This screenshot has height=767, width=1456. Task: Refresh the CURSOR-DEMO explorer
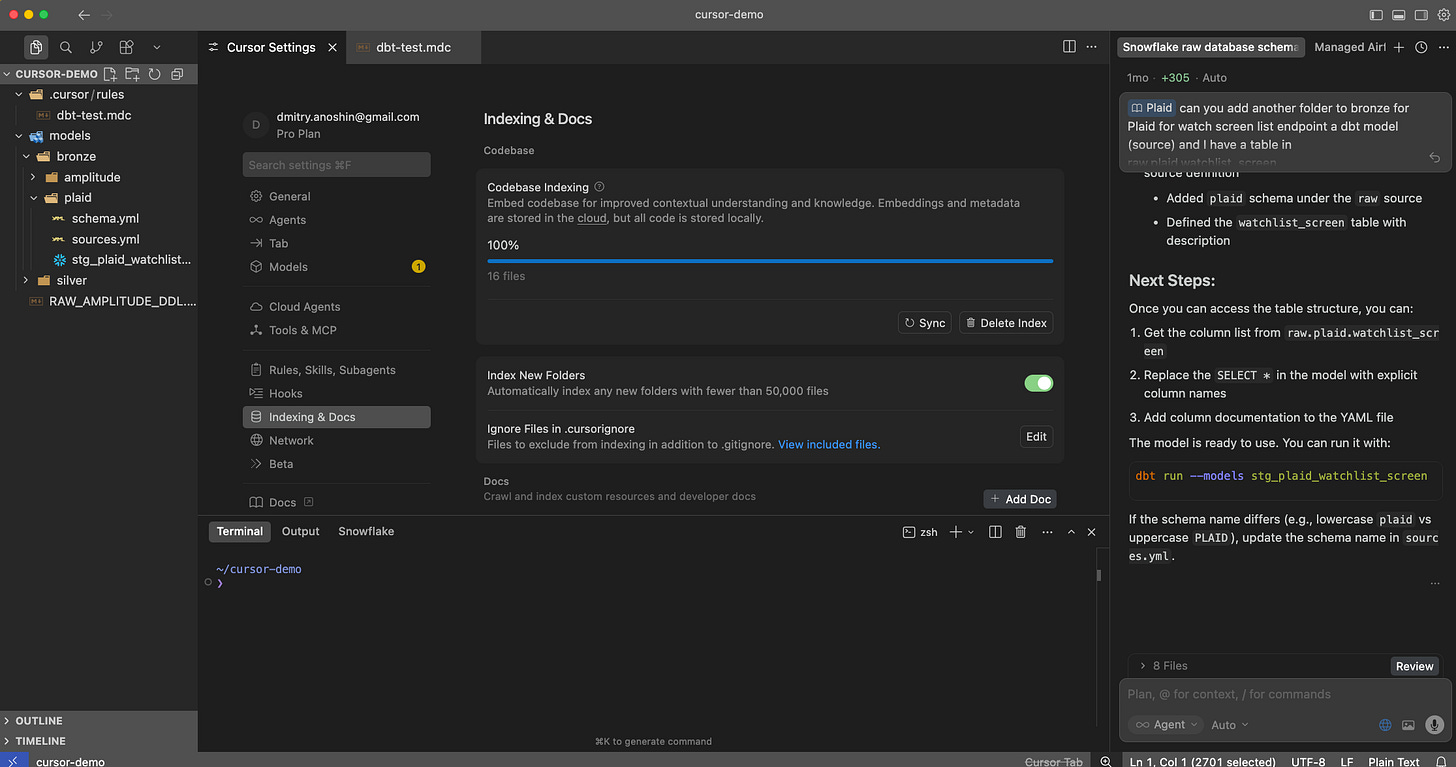coord(155,74)
